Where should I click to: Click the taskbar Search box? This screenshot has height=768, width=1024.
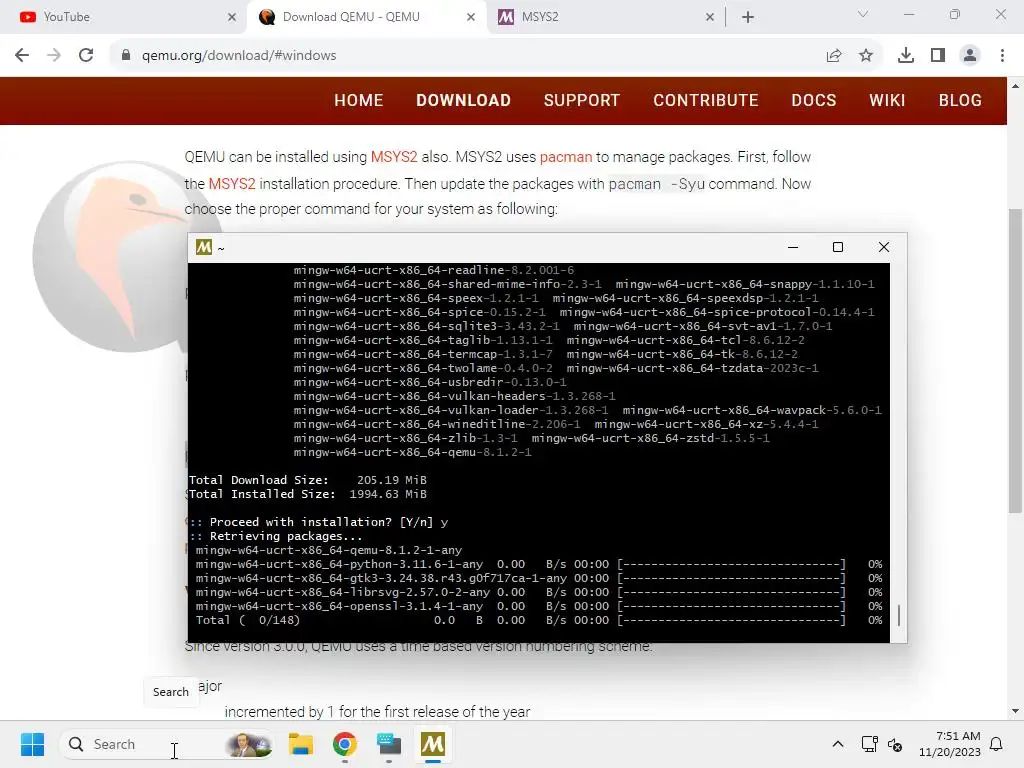(x=167, y=744)
